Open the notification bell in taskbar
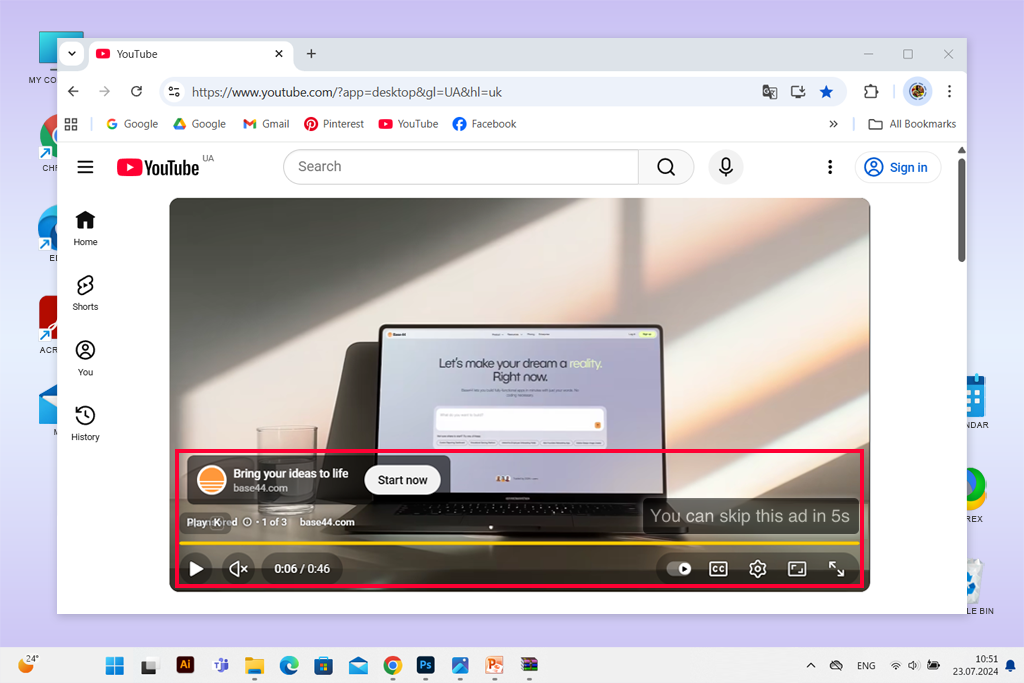The height and width of the screenshot is (683, 1024). [x=1010, y=665]
